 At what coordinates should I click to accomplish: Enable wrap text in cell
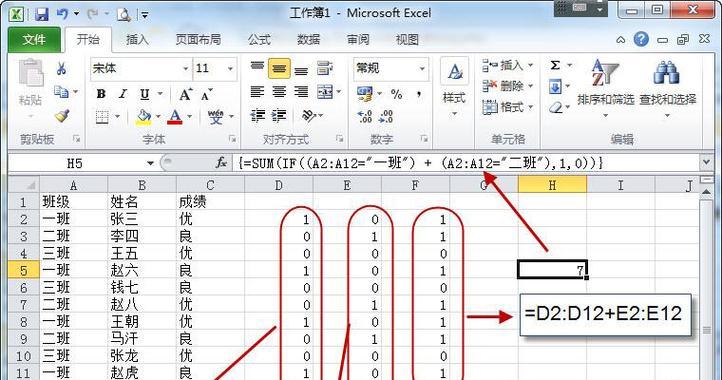tap(325, 68)
